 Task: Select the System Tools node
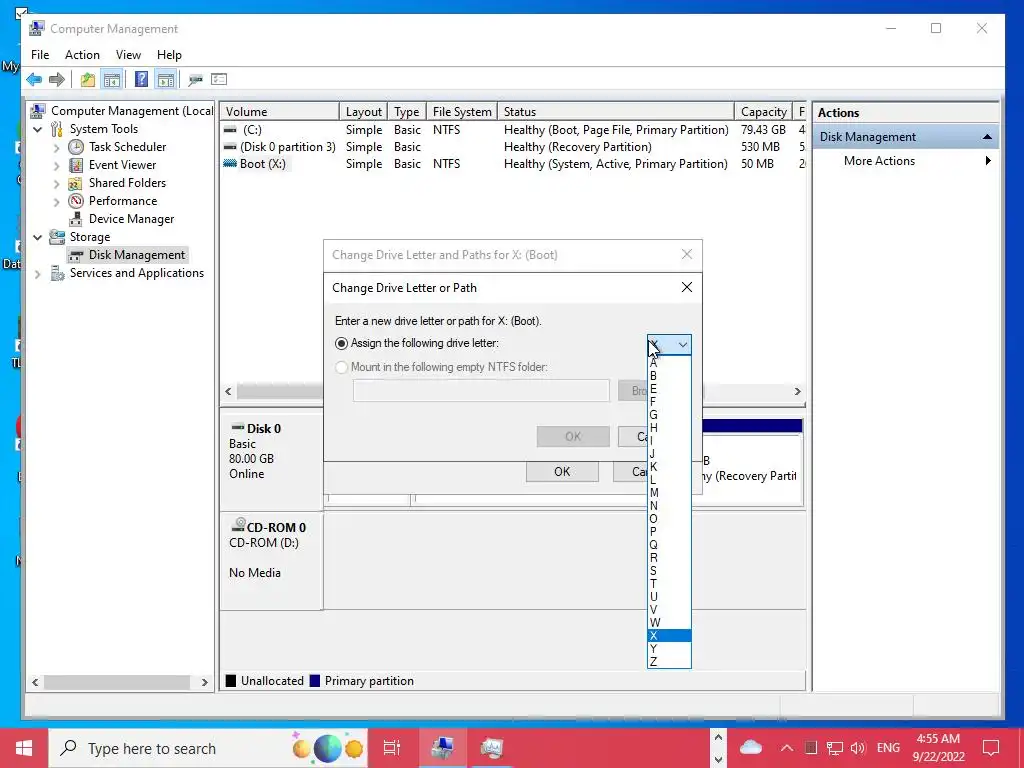[x=103, y=129]
